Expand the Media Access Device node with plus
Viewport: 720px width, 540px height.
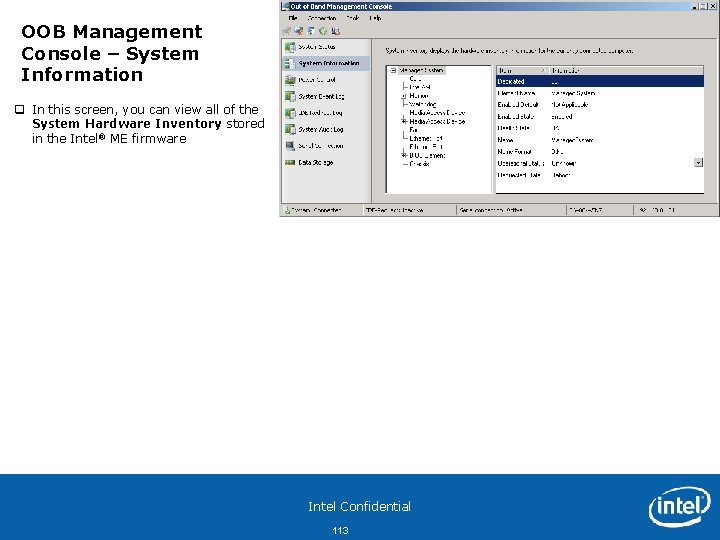click(x=404, y=121)
